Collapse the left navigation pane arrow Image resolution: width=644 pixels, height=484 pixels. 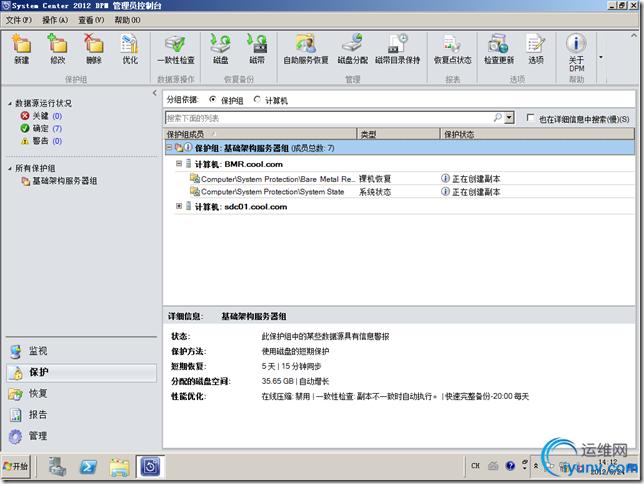[154, 93]
